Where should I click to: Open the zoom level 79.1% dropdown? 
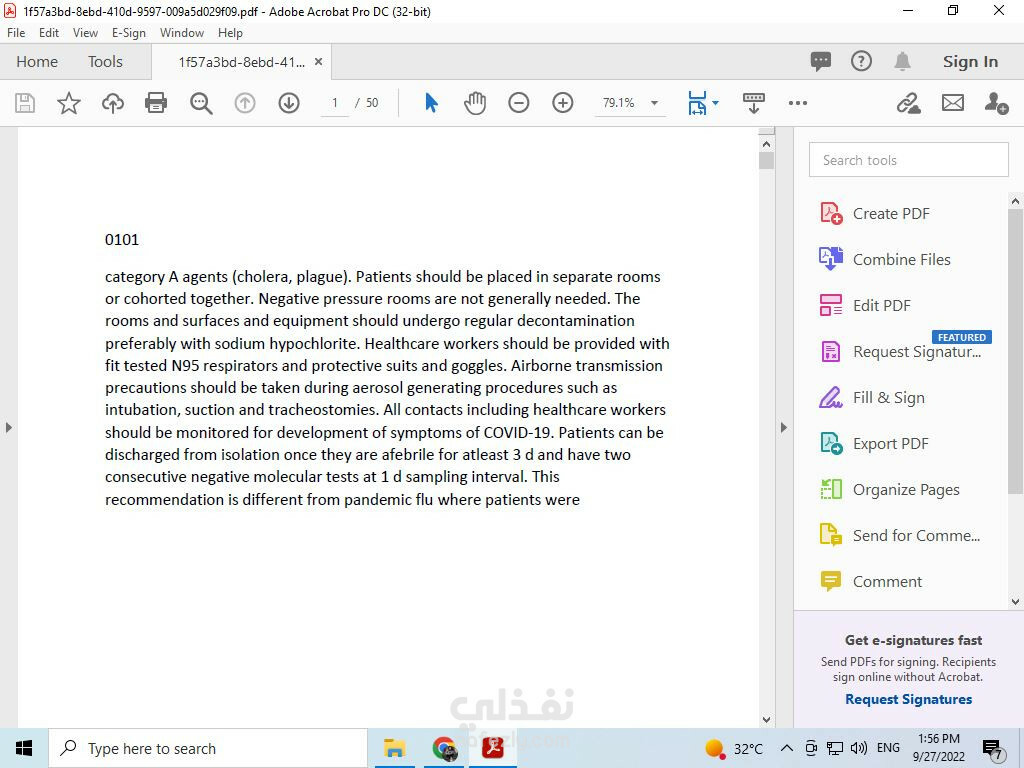tap(654, 103)
